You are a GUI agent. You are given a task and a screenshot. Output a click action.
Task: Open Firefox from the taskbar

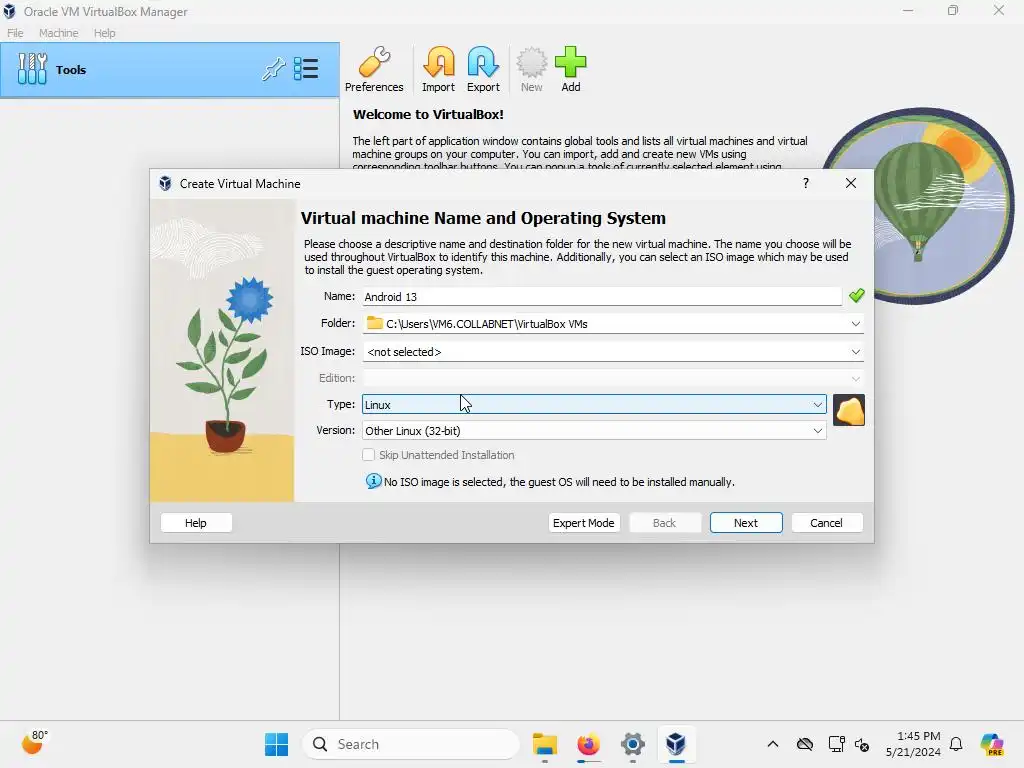(x=588, y=744)
